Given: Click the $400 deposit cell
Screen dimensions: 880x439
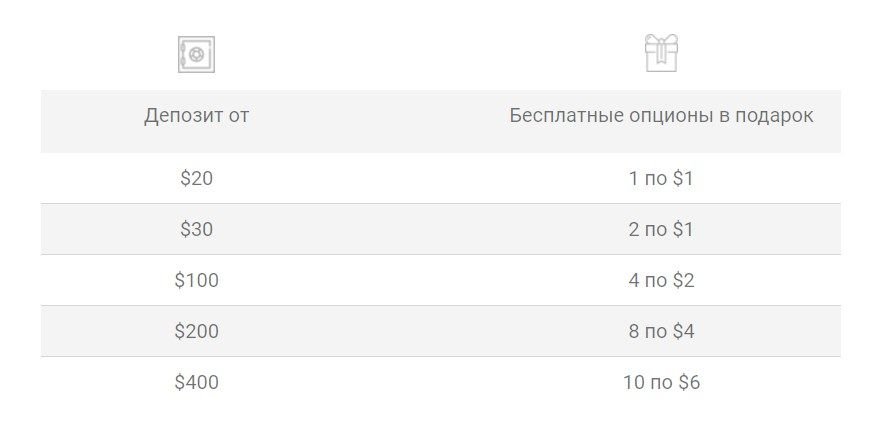Looking at the screenshot, I should click(x=196, y=382).
